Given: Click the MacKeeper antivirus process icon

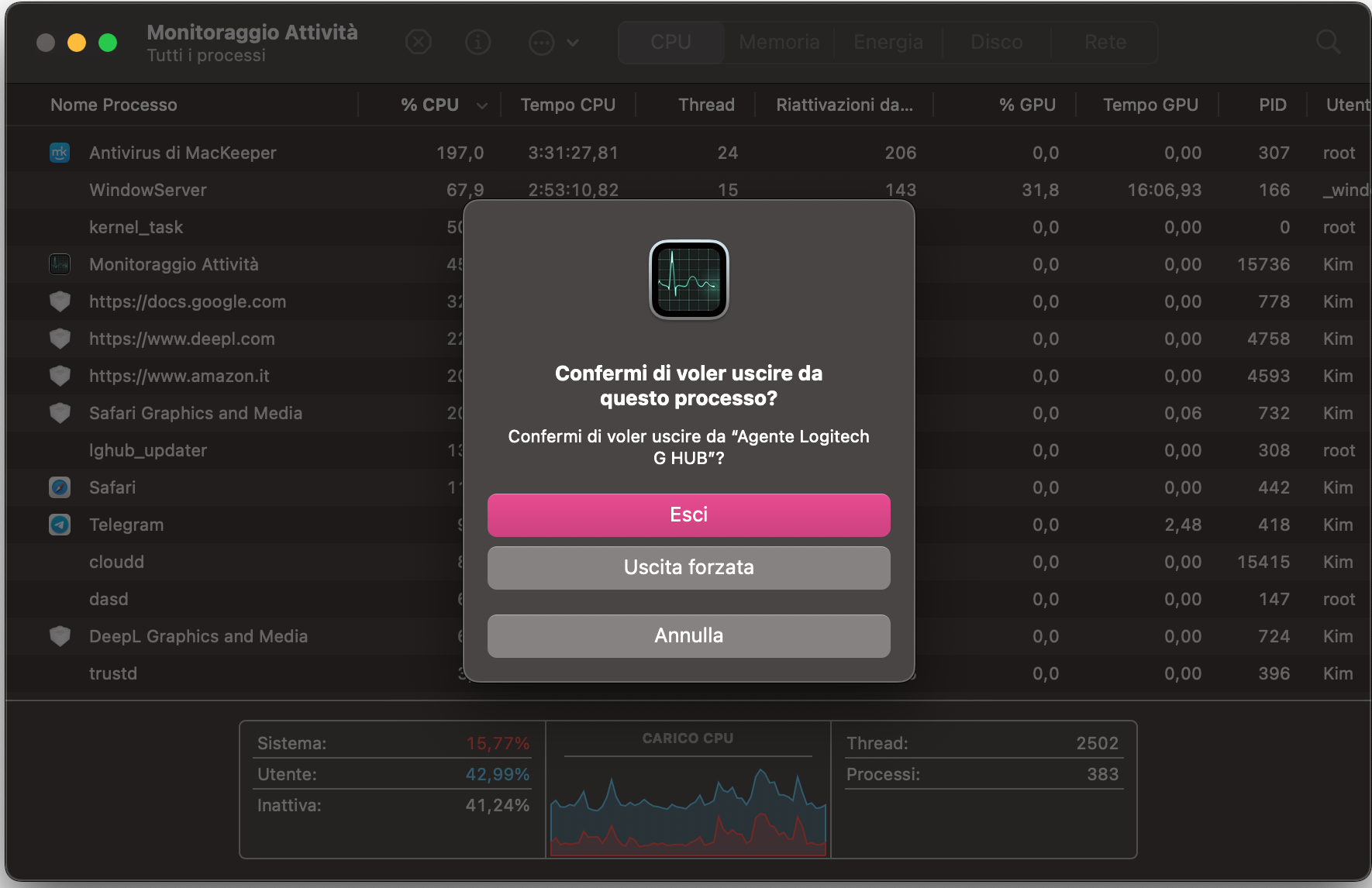Looking at the screenshot, I should (60, 153).
